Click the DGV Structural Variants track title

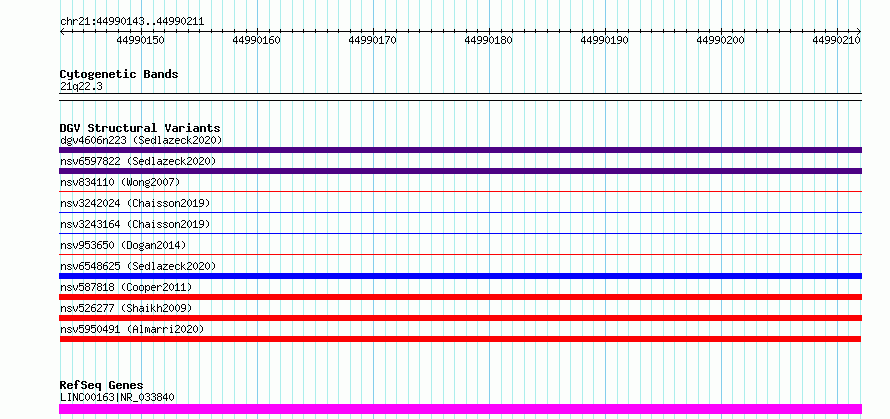pos(140,128)
